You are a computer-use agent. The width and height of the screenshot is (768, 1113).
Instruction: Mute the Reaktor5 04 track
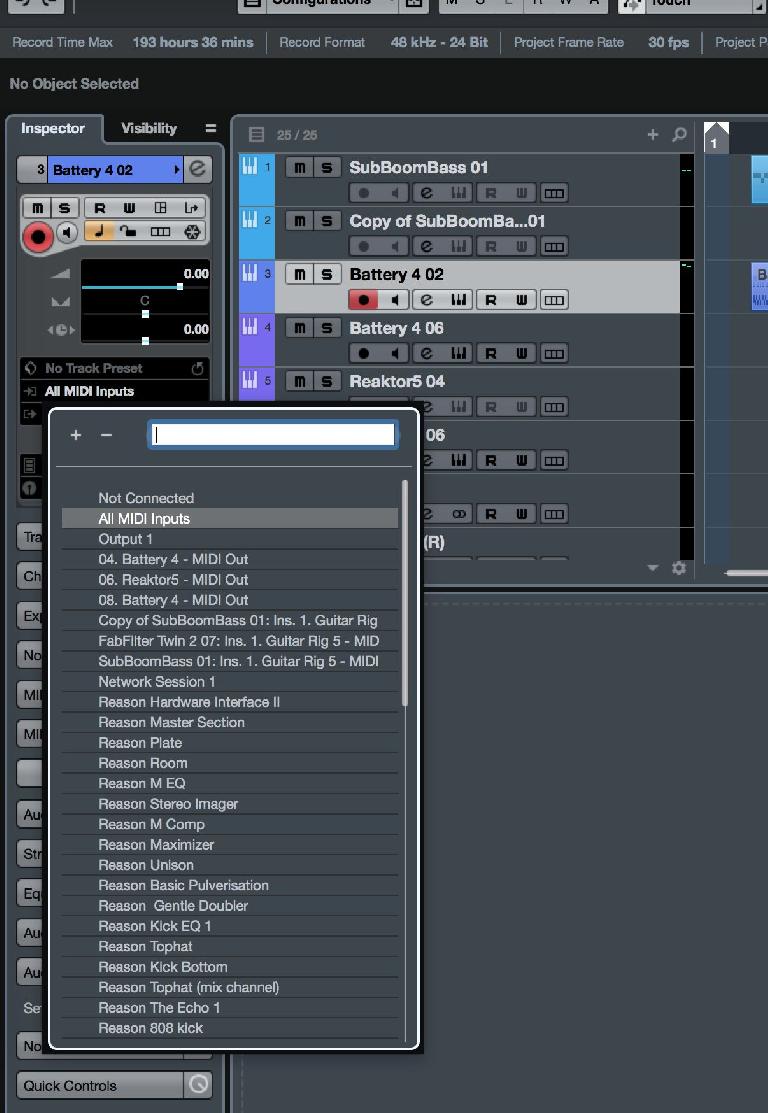click(x=300, y=381)
